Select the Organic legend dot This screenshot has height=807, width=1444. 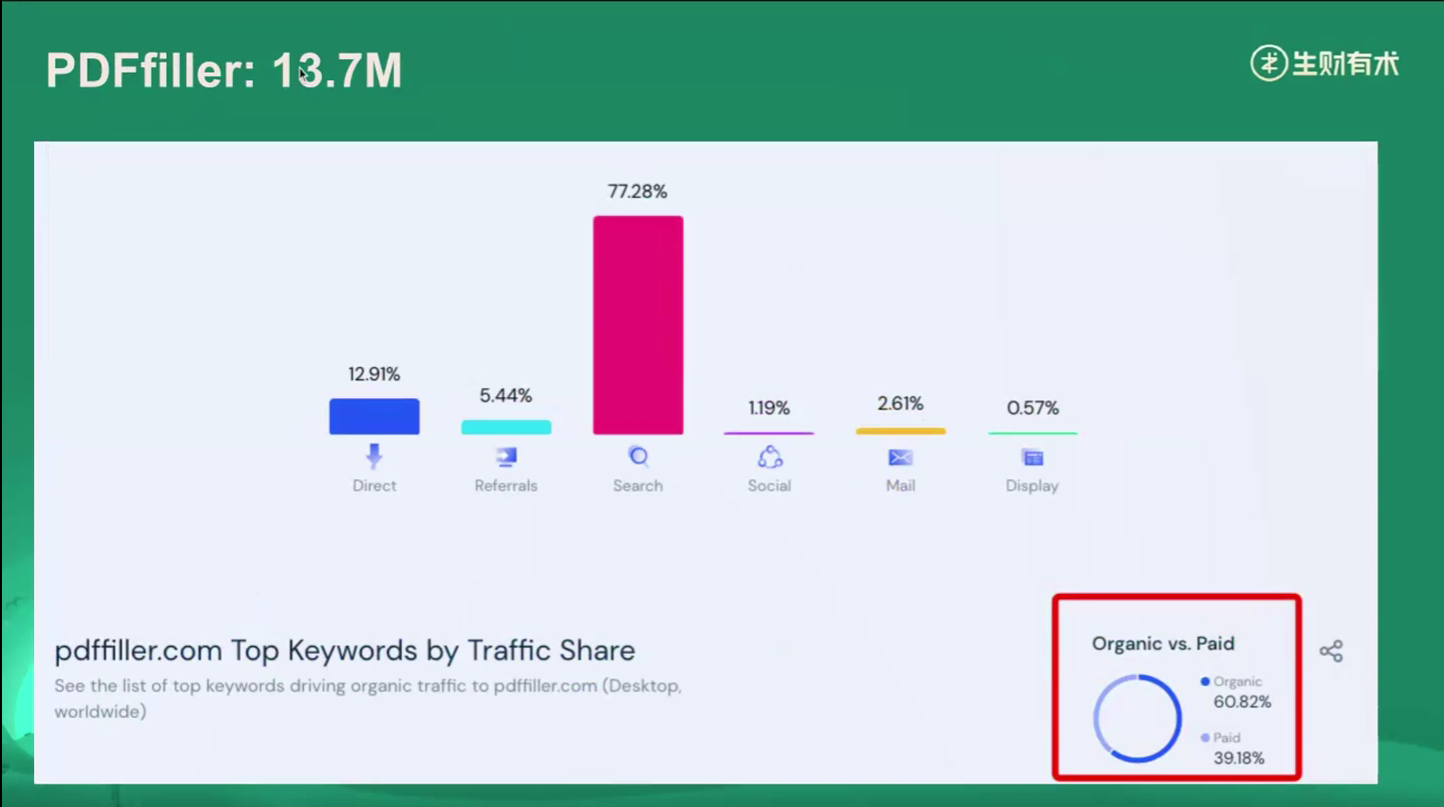click(x=1205, y=682)
